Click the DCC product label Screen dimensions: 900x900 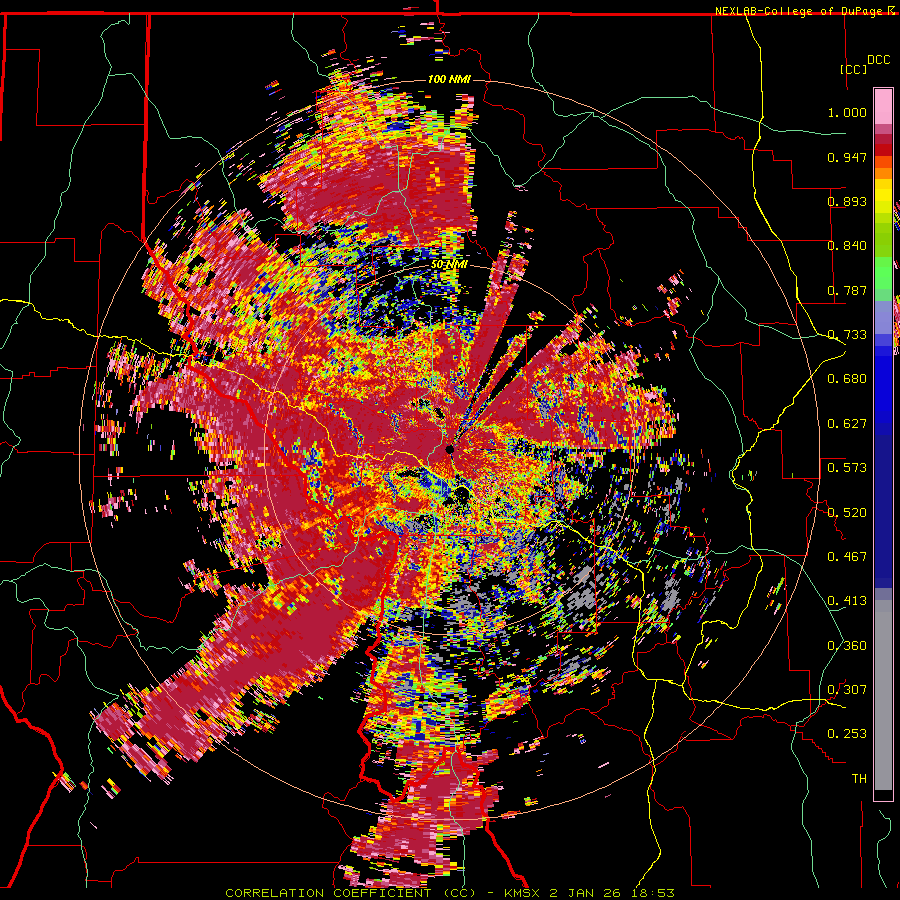point(878,60)
